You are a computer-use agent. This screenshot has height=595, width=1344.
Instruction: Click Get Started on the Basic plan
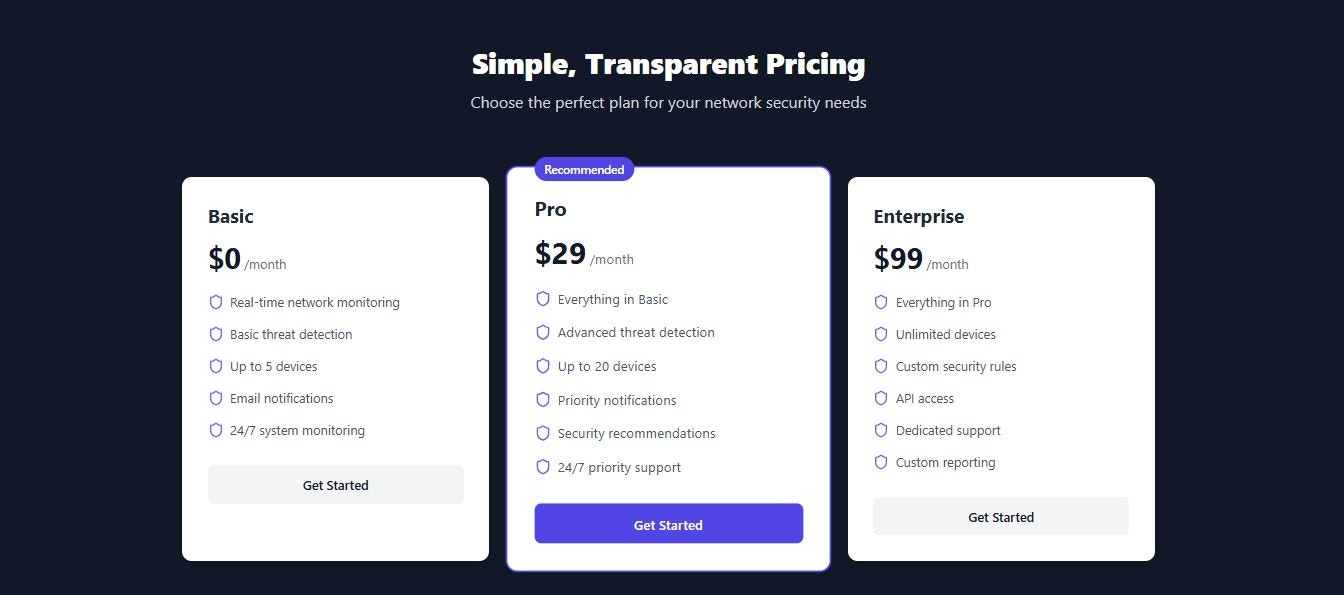pos(336,485)
